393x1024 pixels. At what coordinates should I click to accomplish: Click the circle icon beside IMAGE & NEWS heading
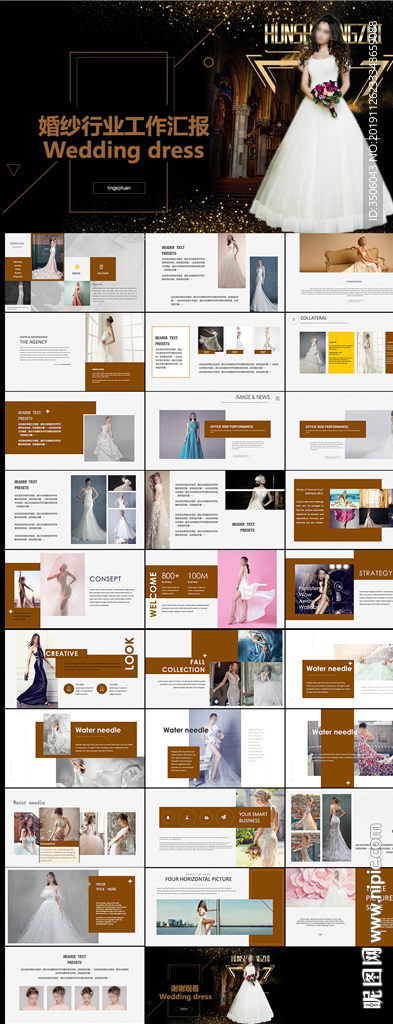click(x=278, y=397)
